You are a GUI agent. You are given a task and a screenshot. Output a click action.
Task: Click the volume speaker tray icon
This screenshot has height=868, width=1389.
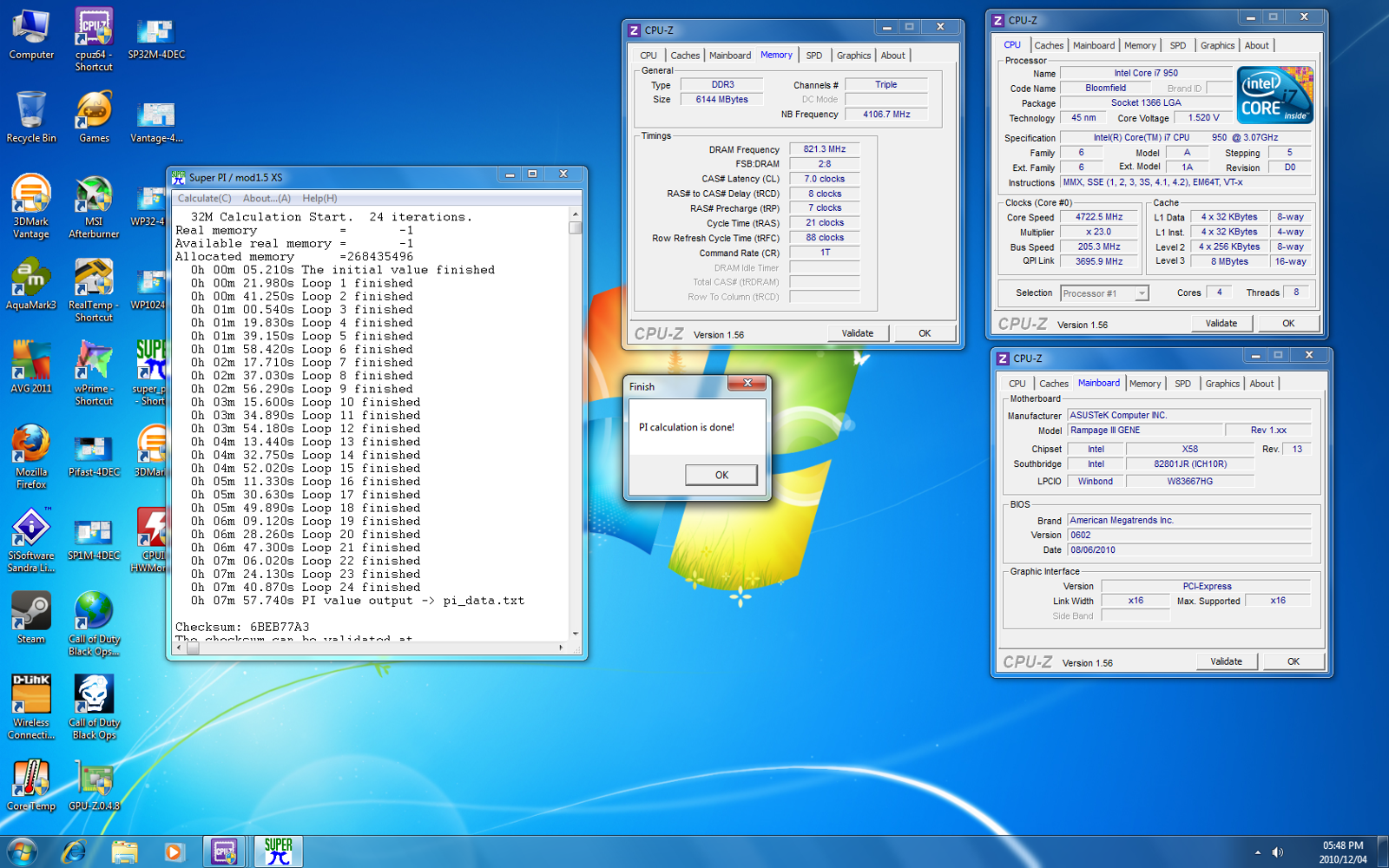pyautogui.click(x=1277, y=852)
